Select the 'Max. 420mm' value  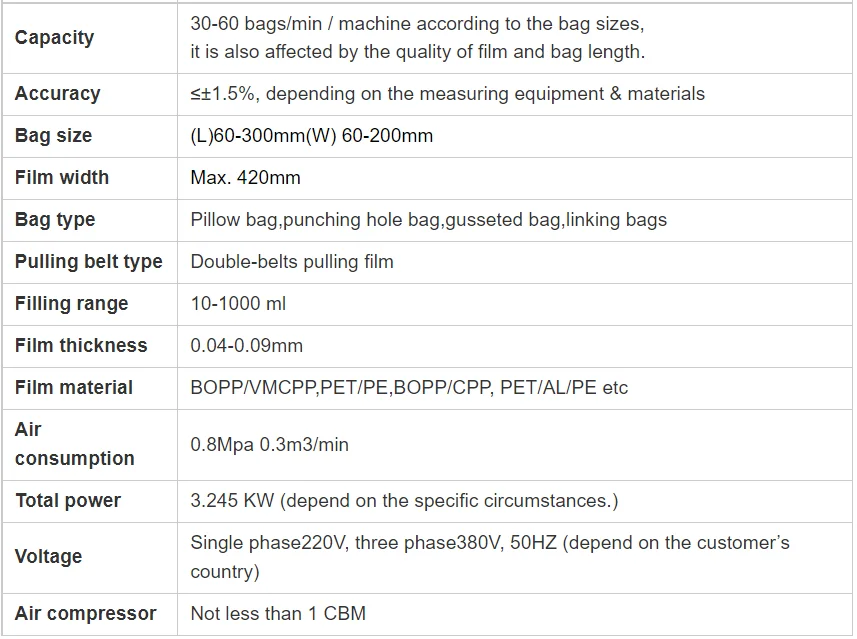(x=245, y=178)
